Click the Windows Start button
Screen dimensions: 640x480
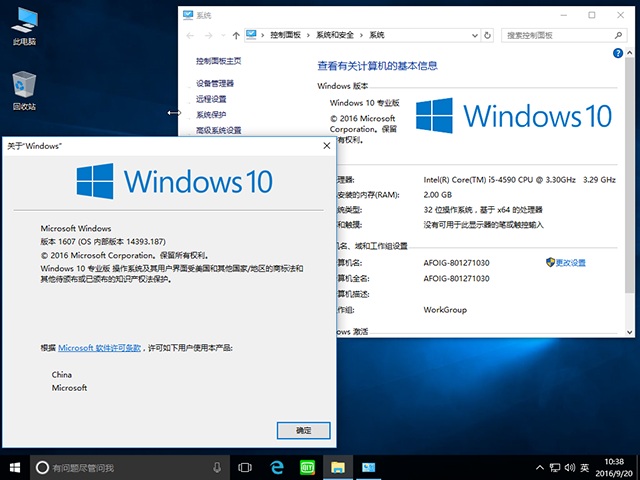click(x=14, y=467)
